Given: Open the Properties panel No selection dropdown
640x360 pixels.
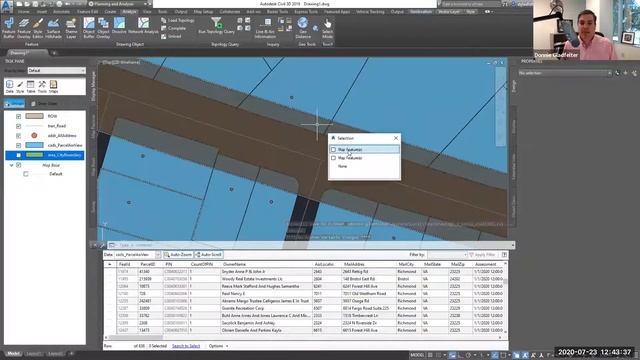Looking at the screenshot, I should pos(565,73).
